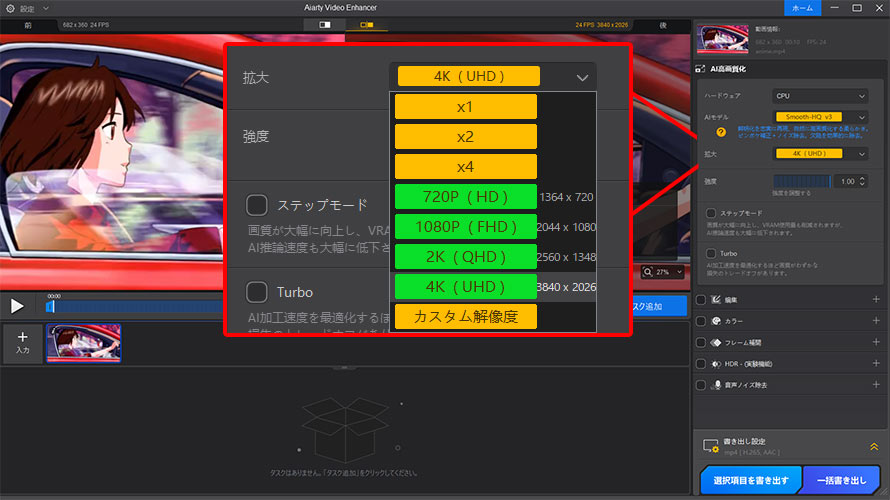The width and height of the screenshot is (890, 500).
Task: Click the 一括書き出し batch export button
Action: pos(841,480)
